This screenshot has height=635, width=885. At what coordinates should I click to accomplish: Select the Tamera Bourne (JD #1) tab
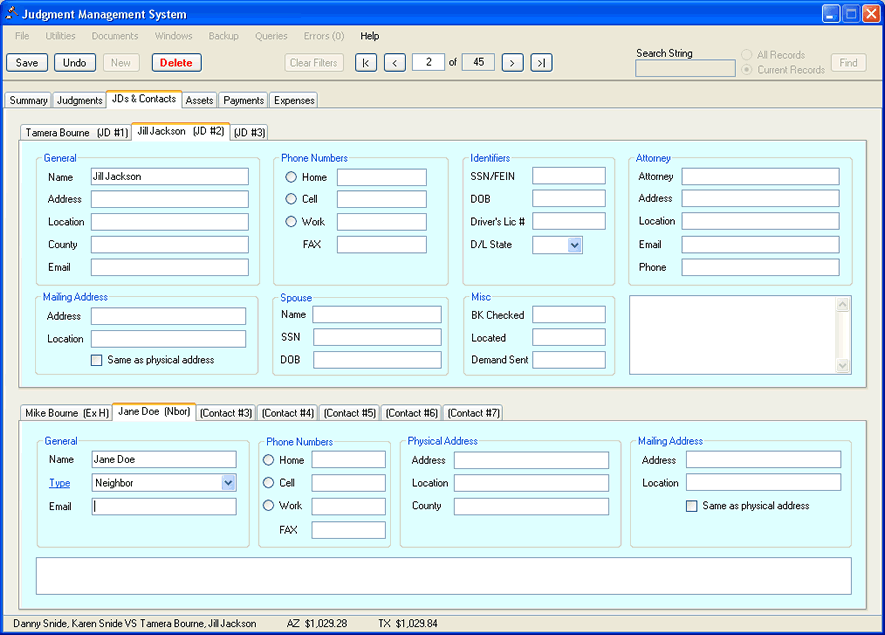(x=76, y=132)
